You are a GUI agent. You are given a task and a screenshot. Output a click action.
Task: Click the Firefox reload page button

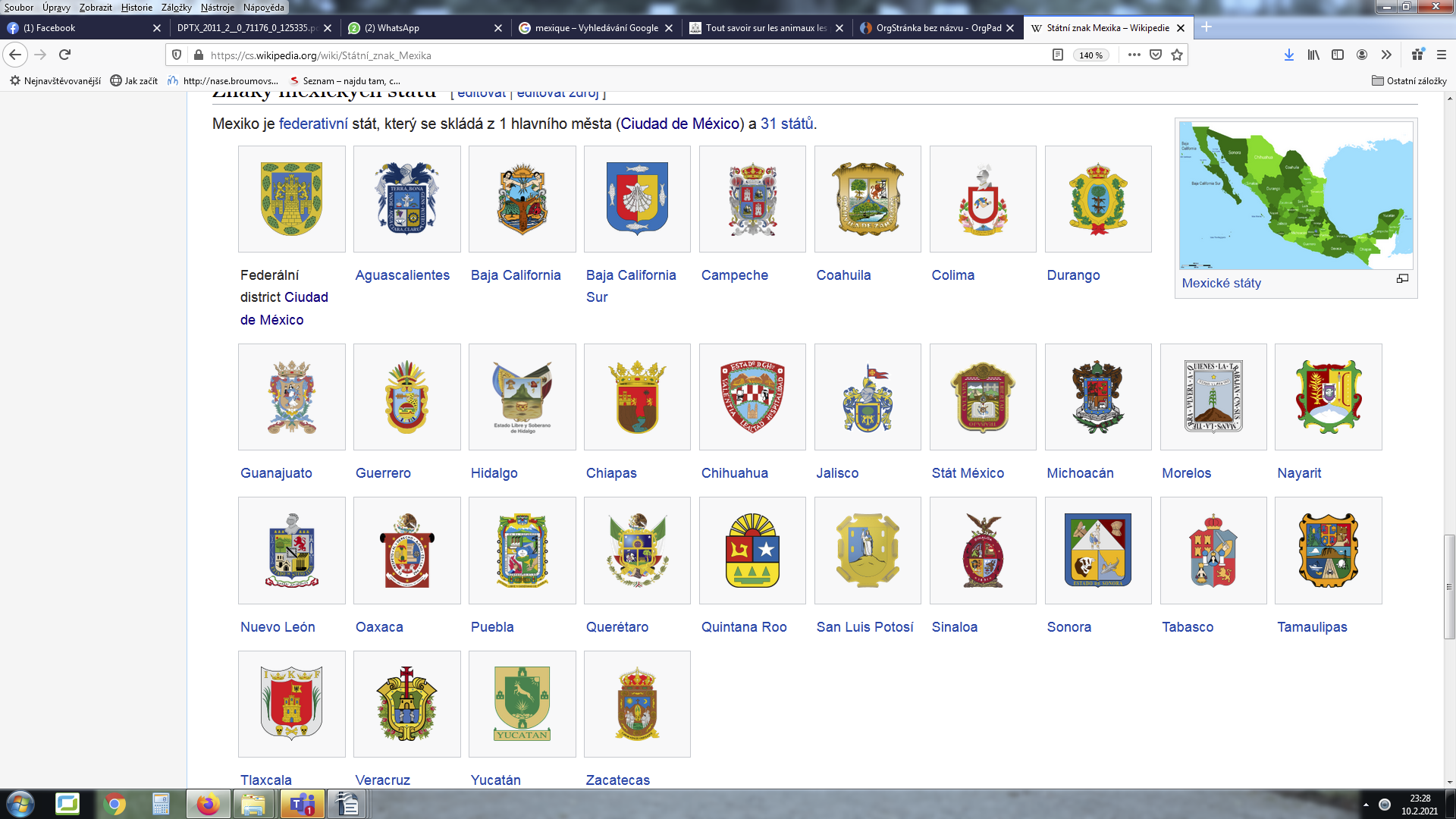click(x=65, y=55)
